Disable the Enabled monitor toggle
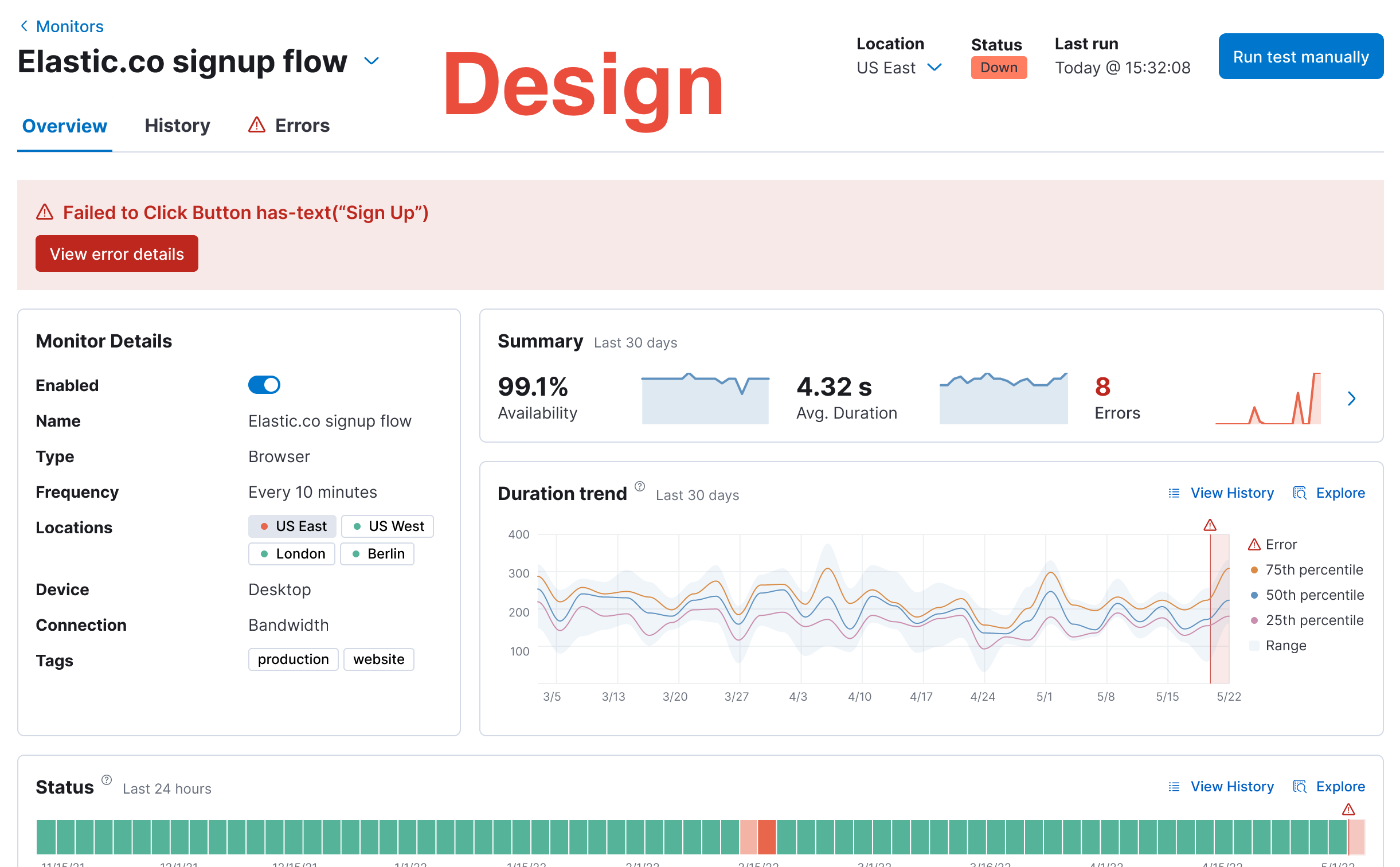 (263, 385)
